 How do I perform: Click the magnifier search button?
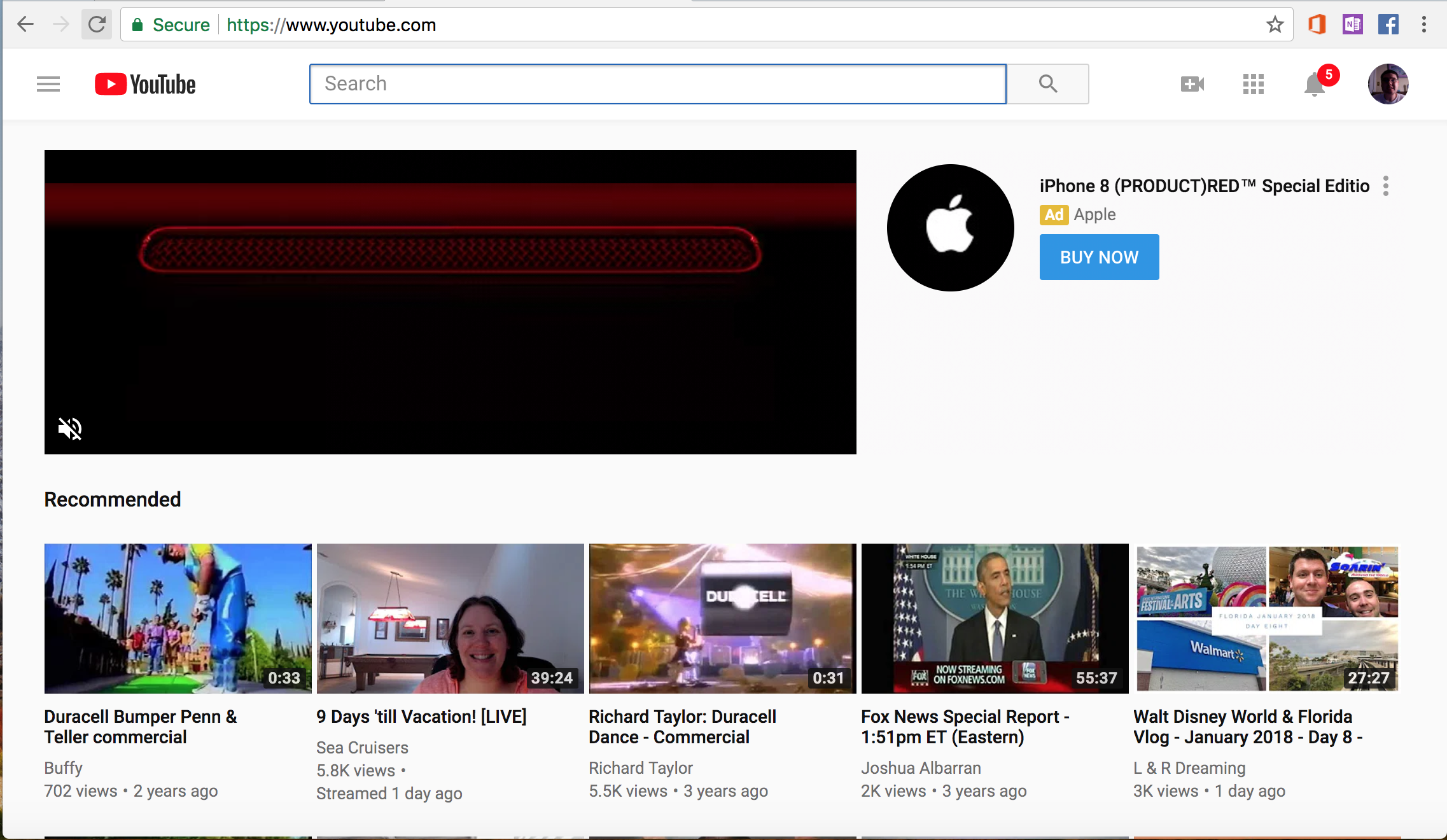pyautogui.click(x=1048, y=84)
